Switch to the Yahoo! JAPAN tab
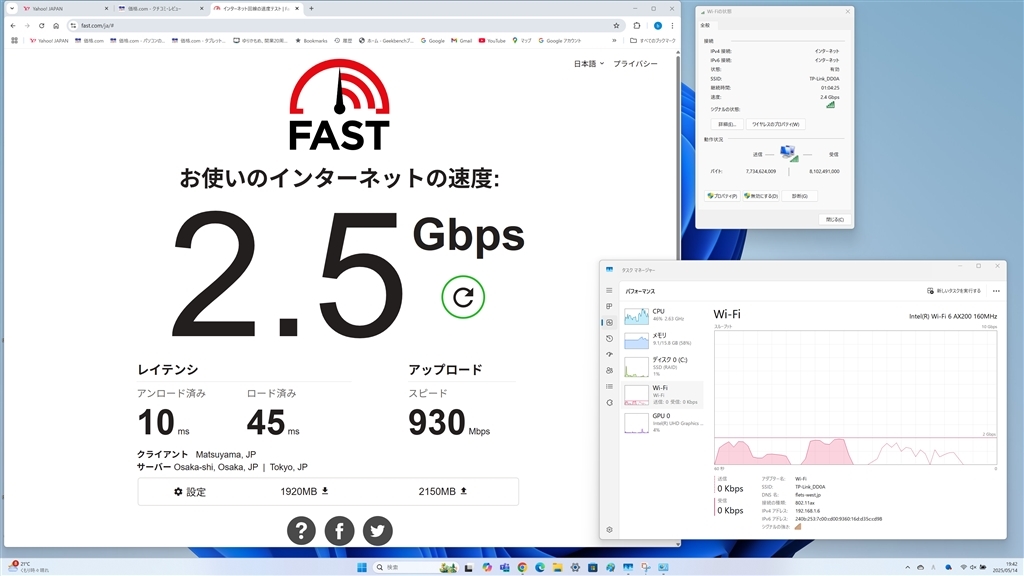The height and width of the screenshot is (576, 1024). click(64, 8)
